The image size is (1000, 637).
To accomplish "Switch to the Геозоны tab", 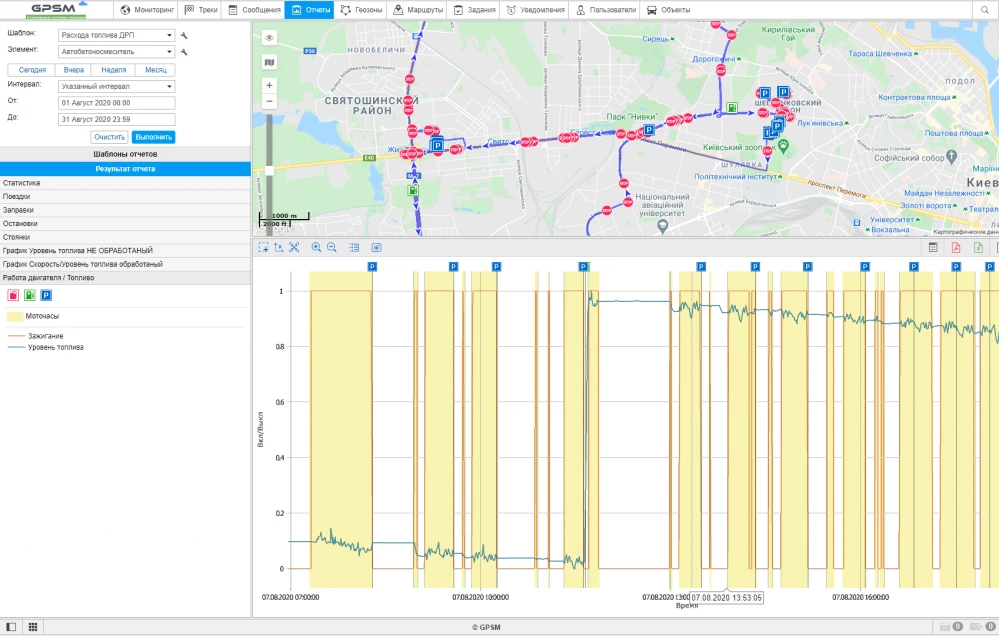I will 361,10.
